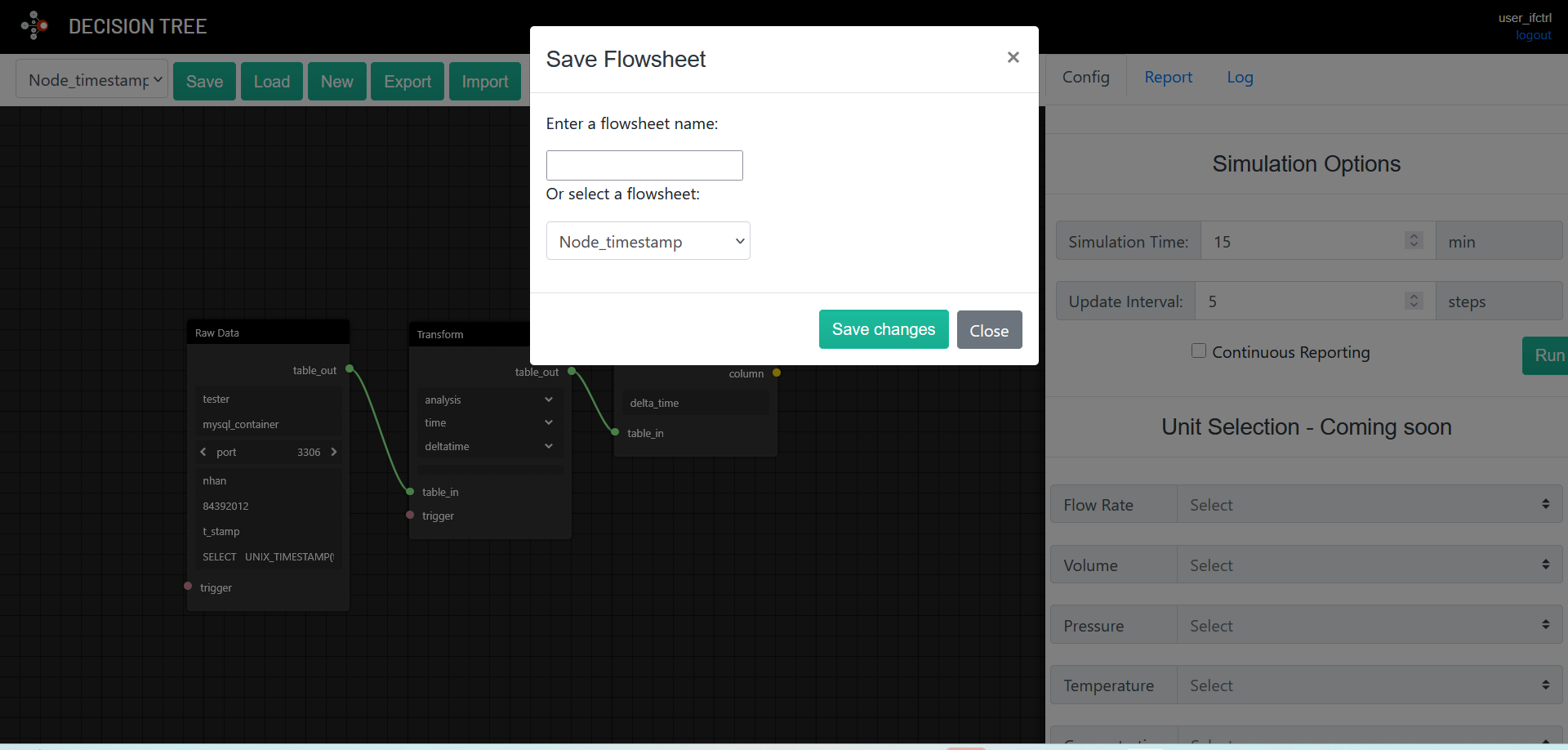The height and width of the screenshot is (750, 1568).
Task: Click the Load toolbar button
Action: [272, 82]
